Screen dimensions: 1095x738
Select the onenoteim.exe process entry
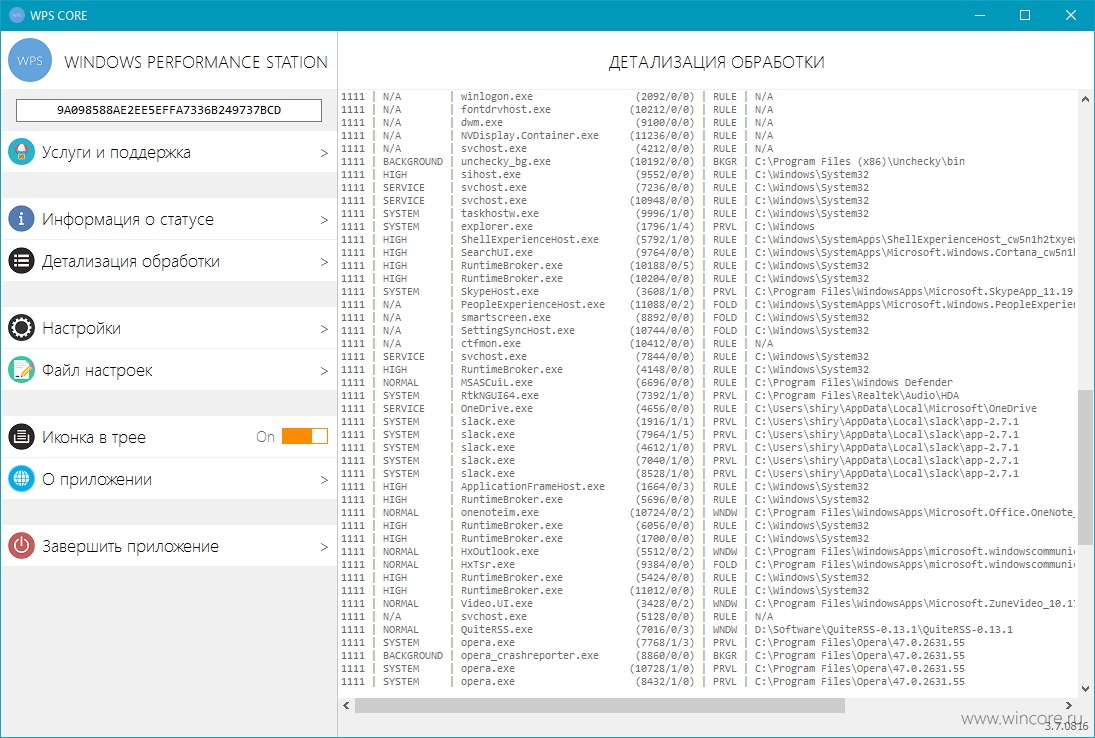tap(708, 512)
